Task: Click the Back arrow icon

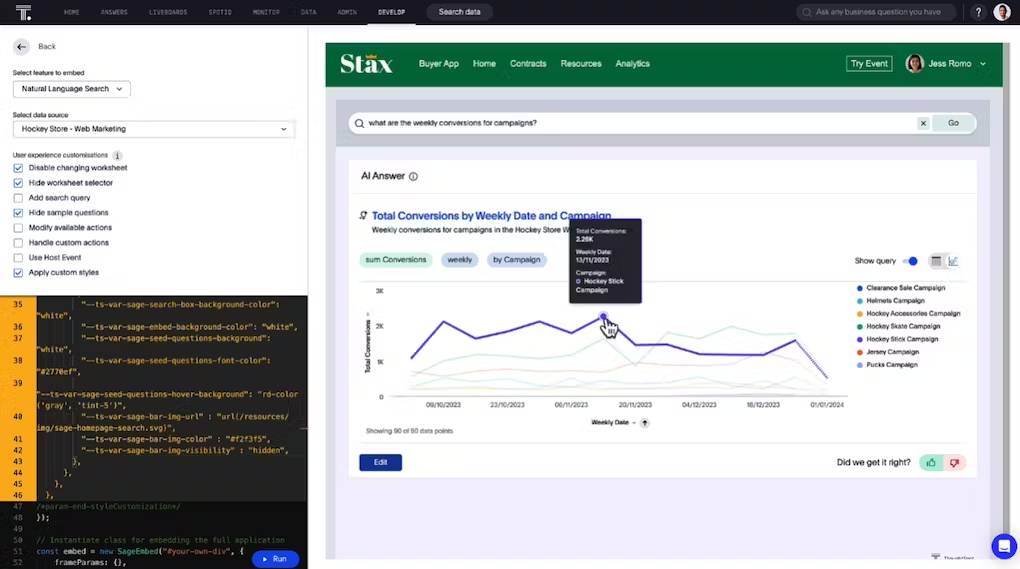Action: (x=21, y=47)
